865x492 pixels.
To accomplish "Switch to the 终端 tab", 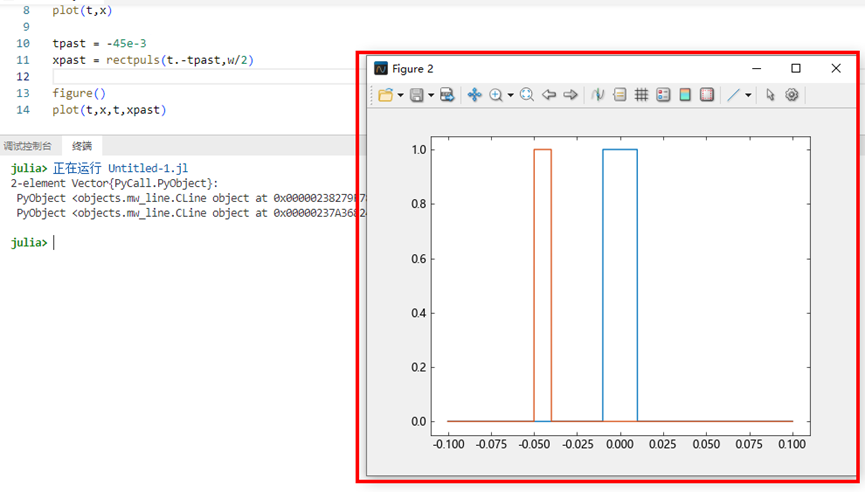I will coord(82,146).
